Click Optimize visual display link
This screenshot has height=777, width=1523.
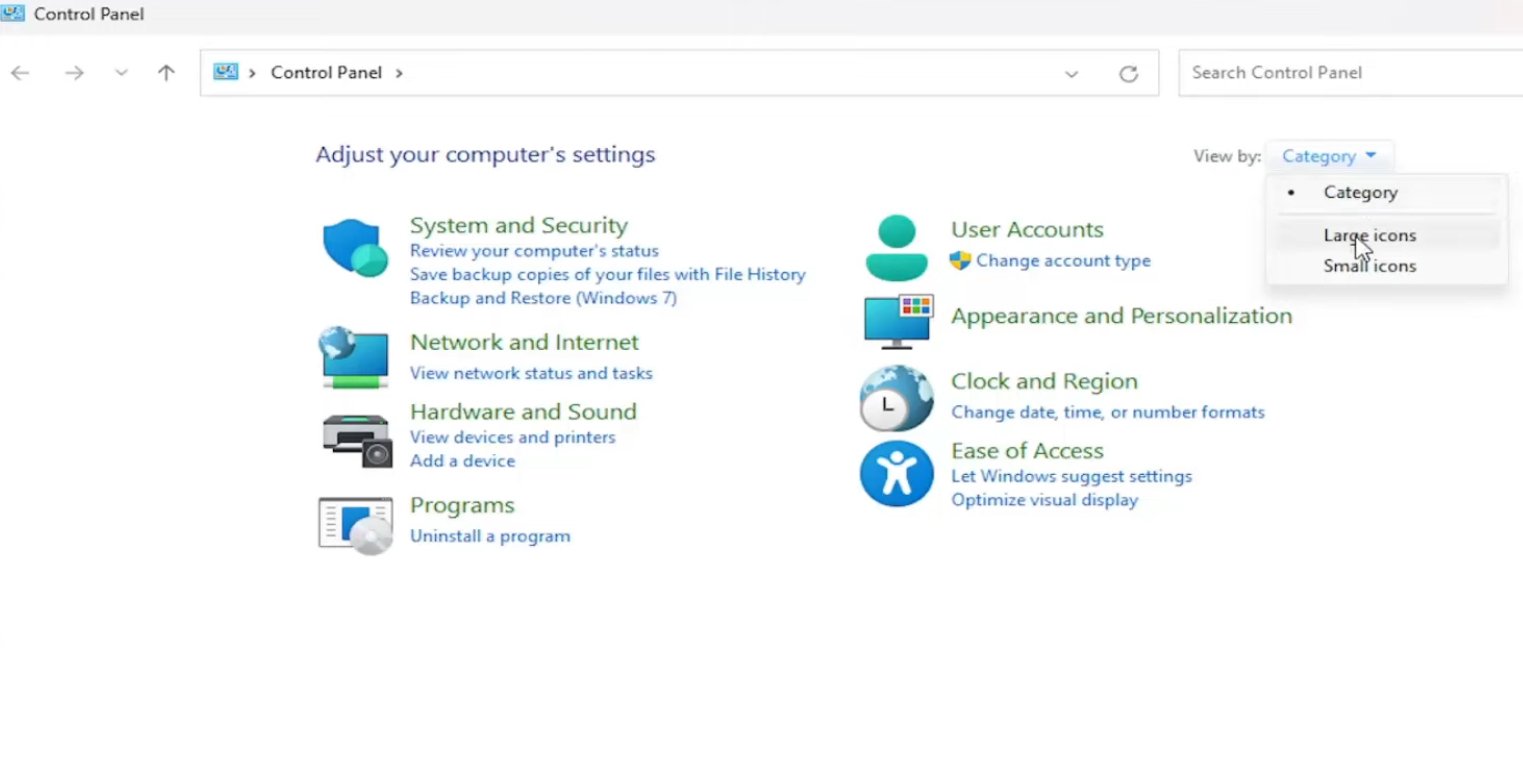point(1044,500)
